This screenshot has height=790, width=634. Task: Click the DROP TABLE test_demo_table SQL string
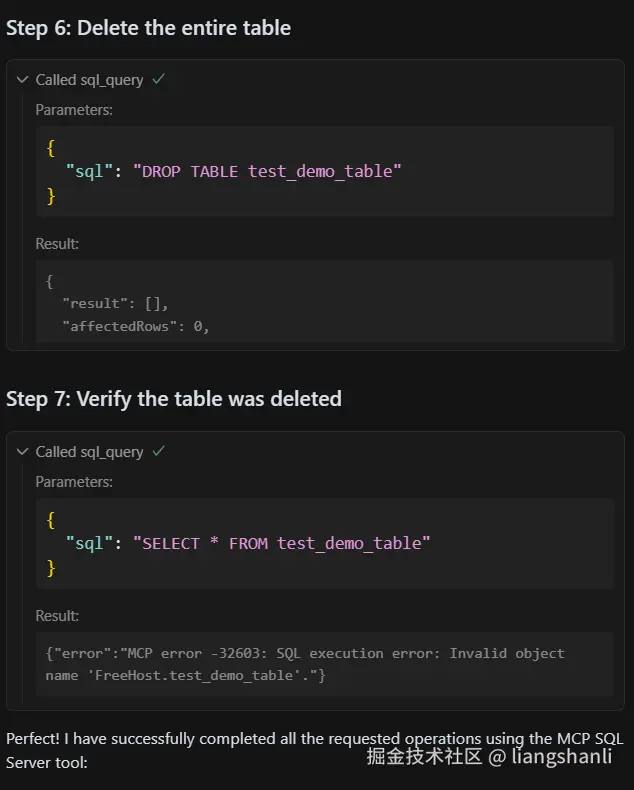click(x=270, y=171)
